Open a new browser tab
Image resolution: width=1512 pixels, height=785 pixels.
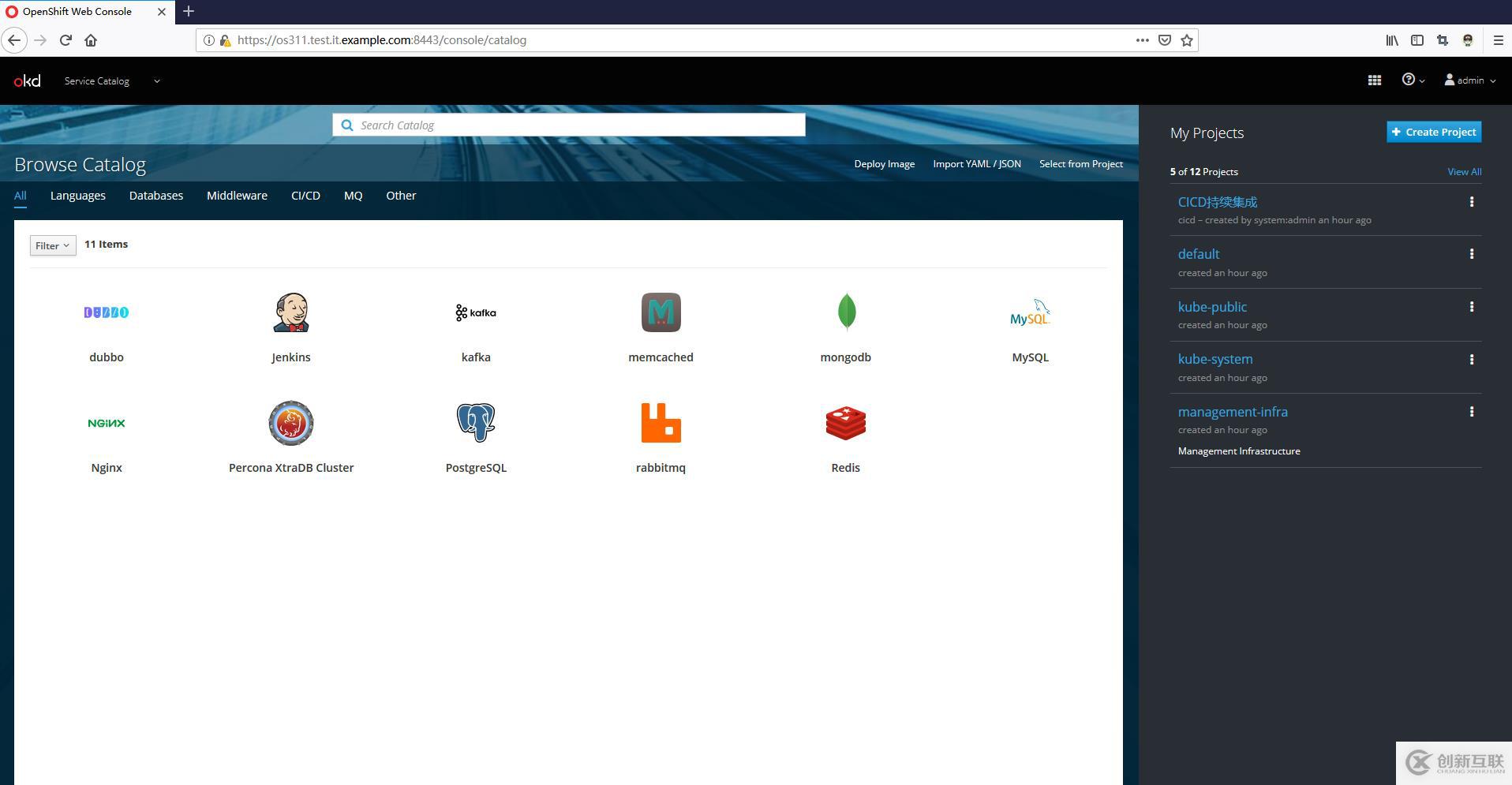pyautogui.click(x=189, y=11)
